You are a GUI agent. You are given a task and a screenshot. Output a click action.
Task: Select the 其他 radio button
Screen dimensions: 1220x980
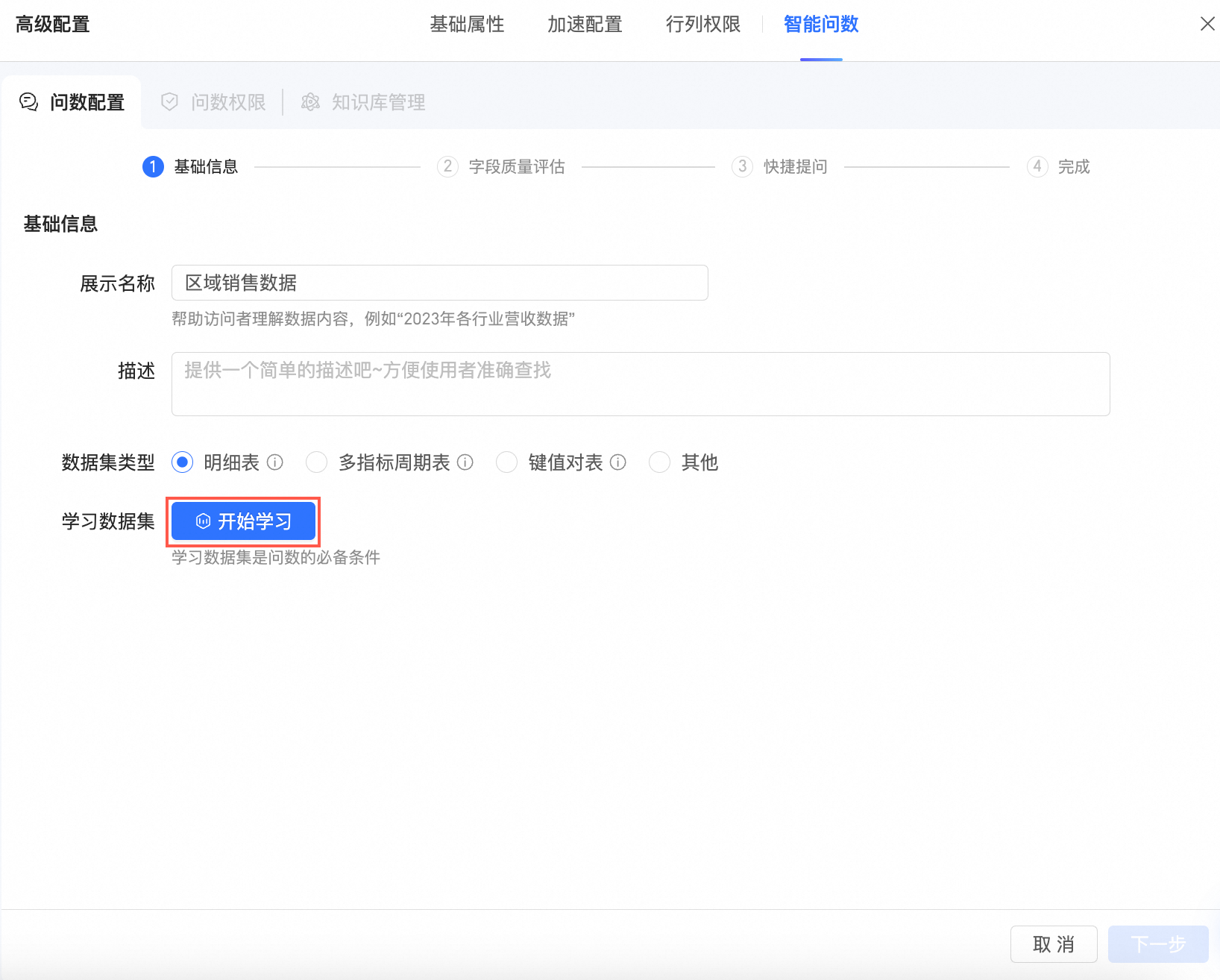tap(660, 462)
